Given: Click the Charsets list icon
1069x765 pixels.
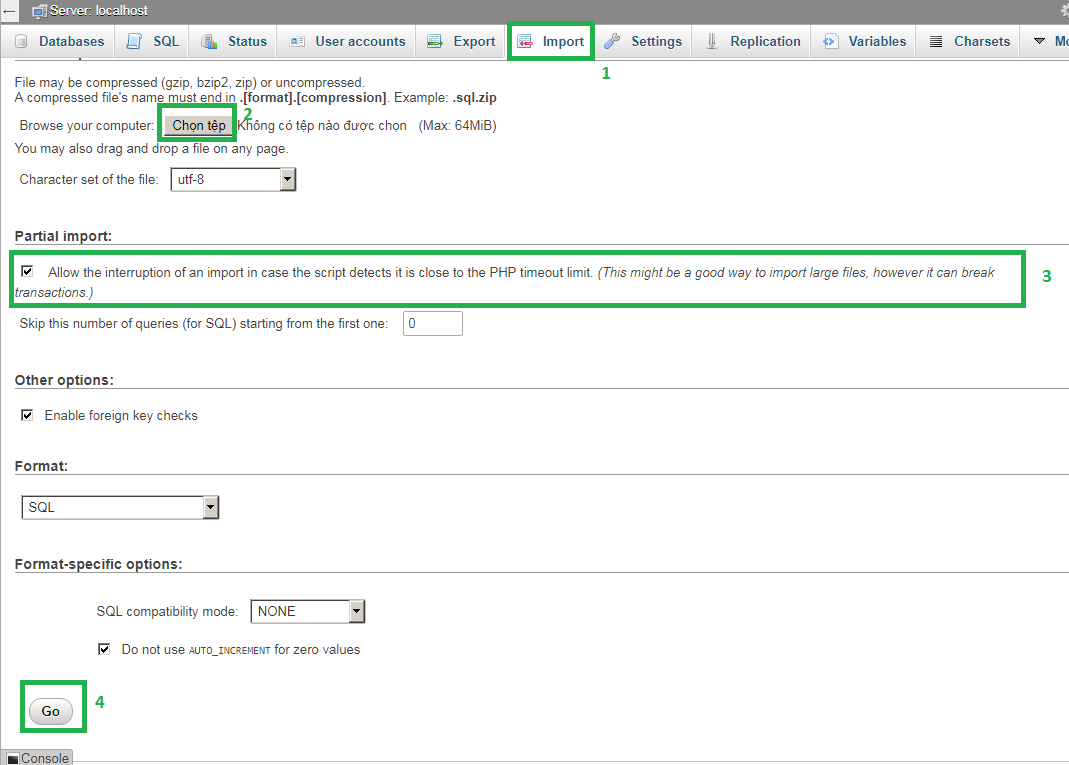Looking at the screenshot, I should point(936,42).
